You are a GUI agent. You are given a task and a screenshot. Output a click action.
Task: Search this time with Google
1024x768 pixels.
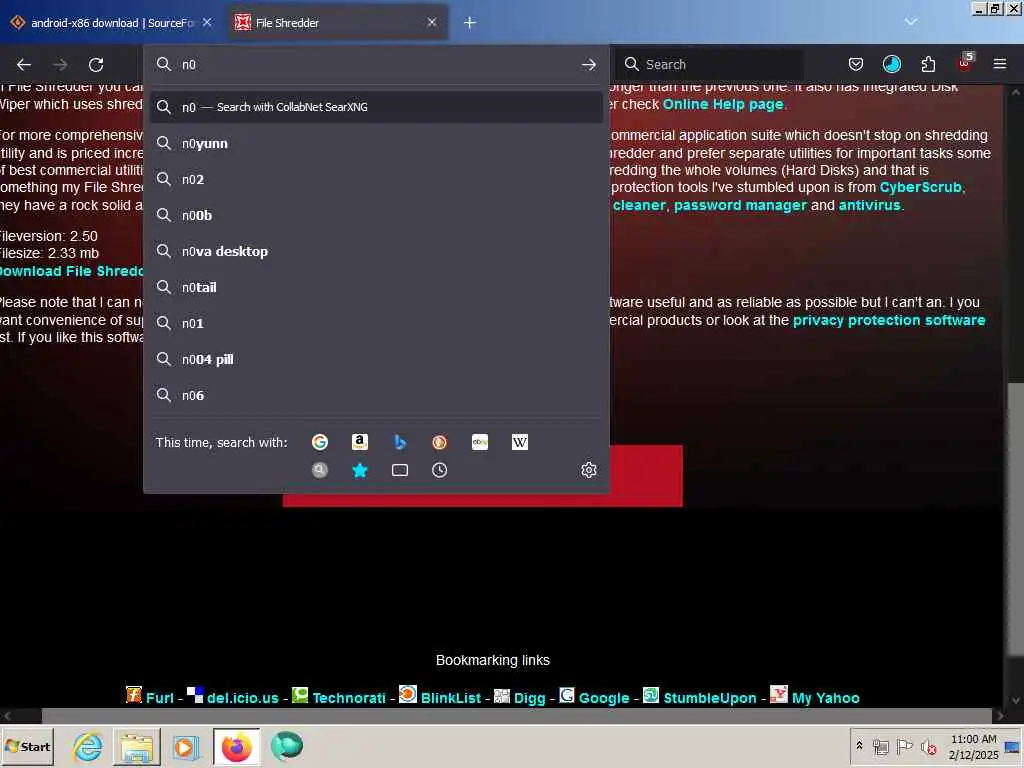(x=319, y=442)
